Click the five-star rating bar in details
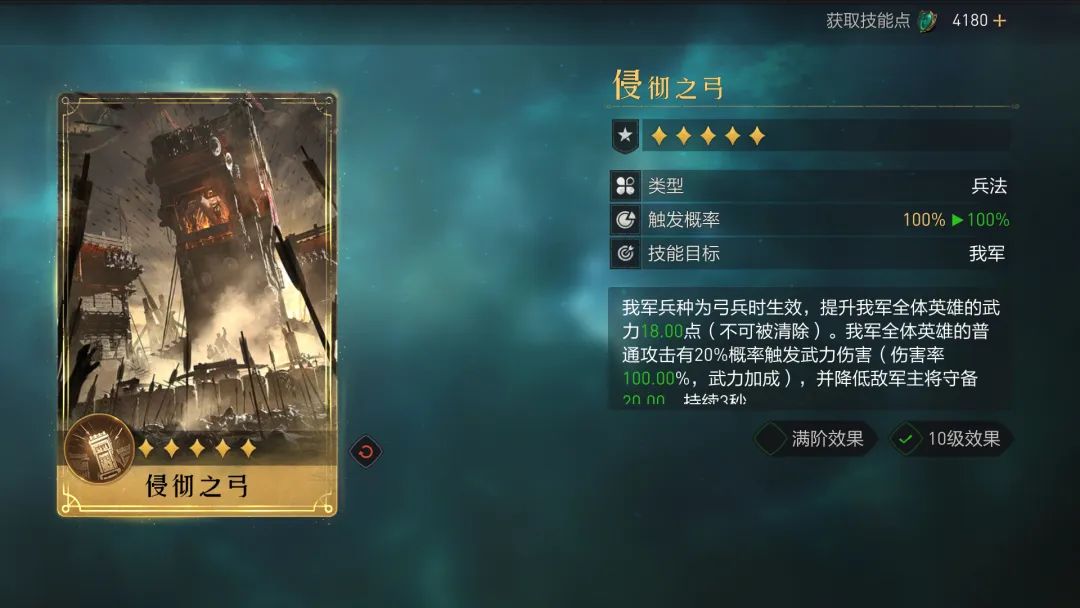This screenshot has width=1080, height=608. pos(827,135)
